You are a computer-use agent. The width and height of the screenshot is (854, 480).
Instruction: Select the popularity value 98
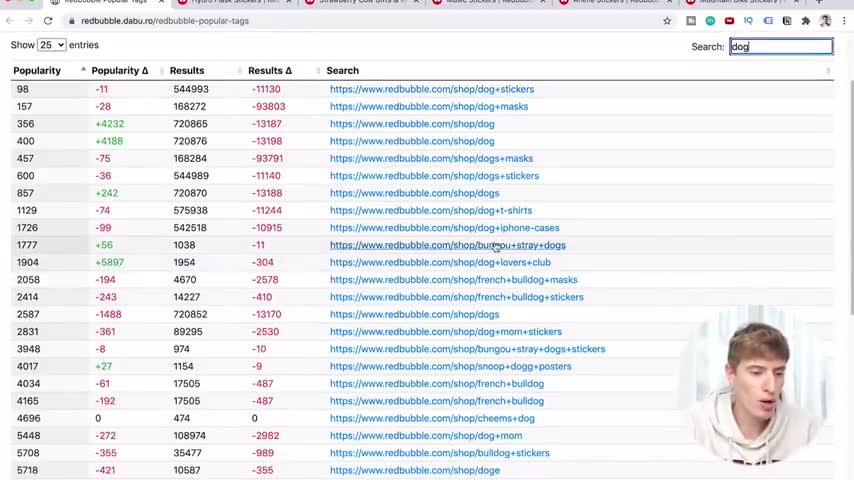[x=22, y=89]
